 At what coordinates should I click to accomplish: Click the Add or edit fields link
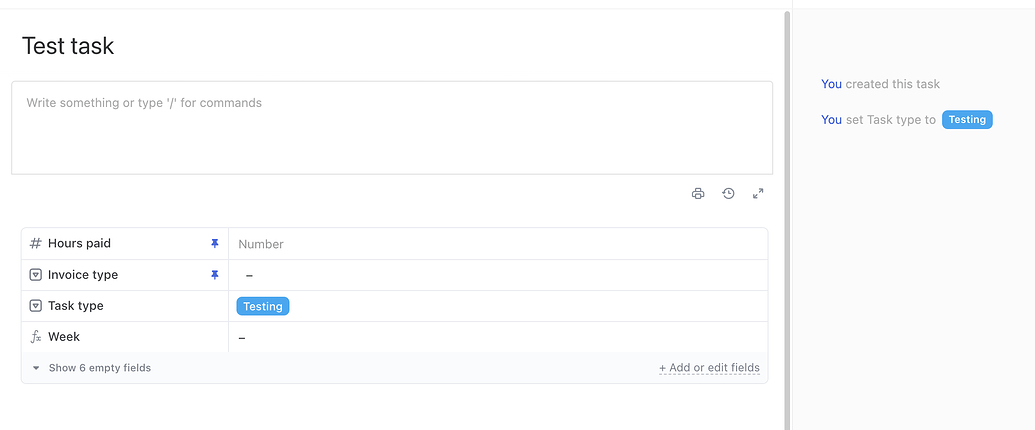709,368
